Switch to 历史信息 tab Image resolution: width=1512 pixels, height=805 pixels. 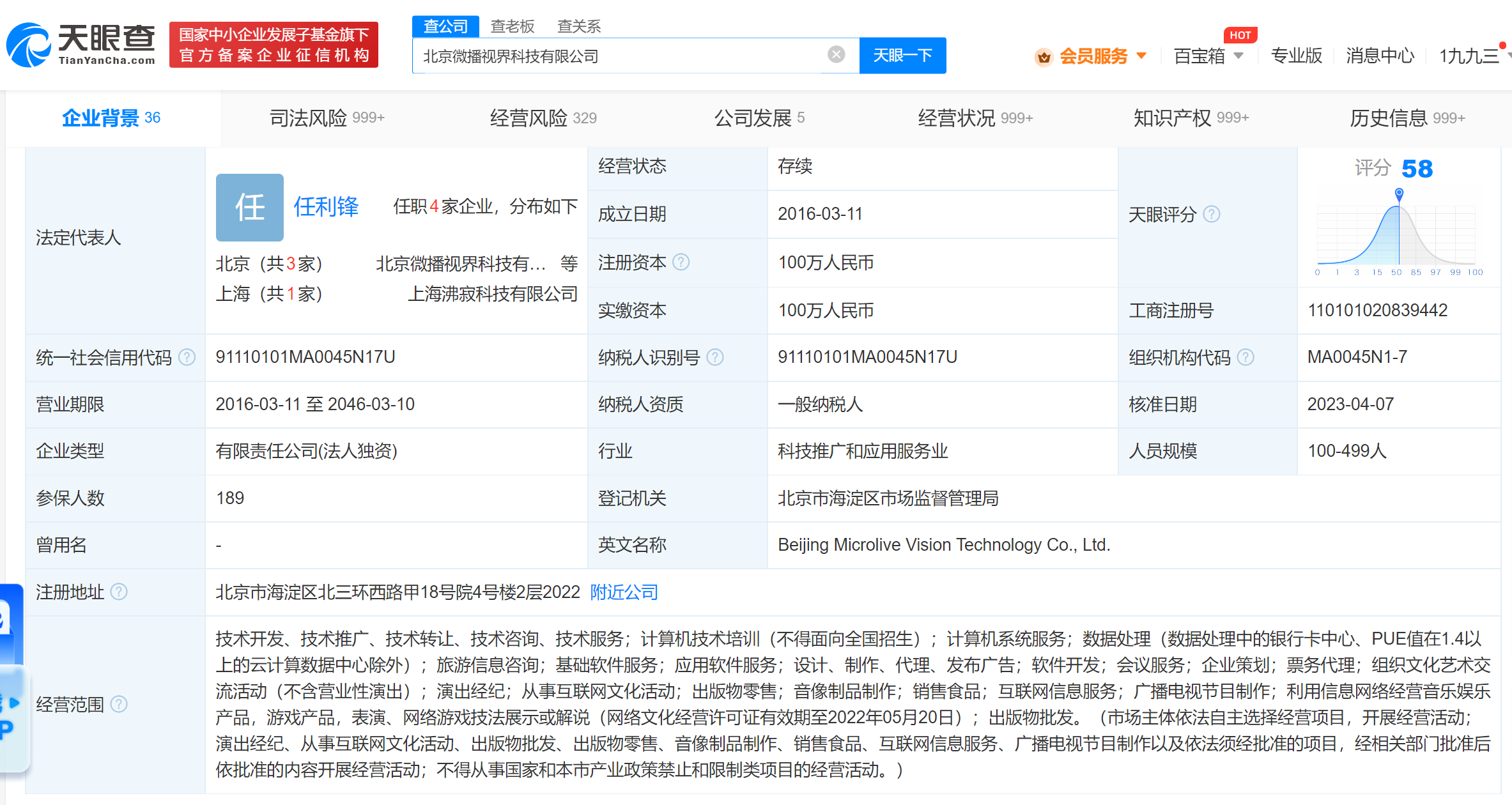1407,118
